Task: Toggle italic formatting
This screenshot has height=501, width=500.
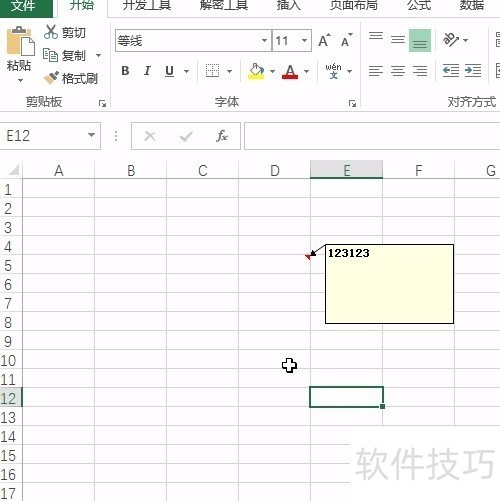Action: point(147,71)
